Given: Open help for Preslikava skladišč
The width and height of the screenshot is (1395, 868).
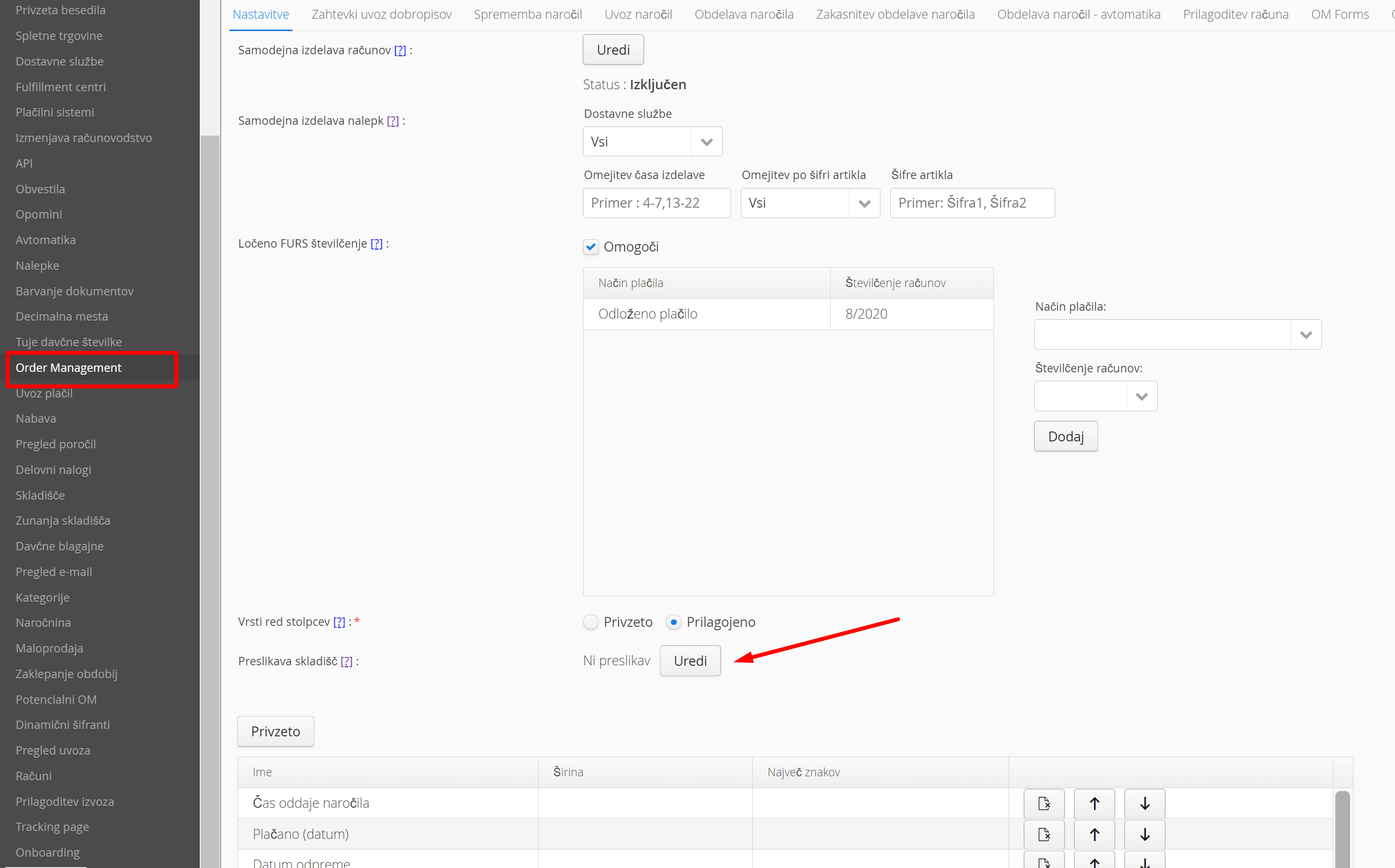Looking at the screenshot, I should point(346,661).
